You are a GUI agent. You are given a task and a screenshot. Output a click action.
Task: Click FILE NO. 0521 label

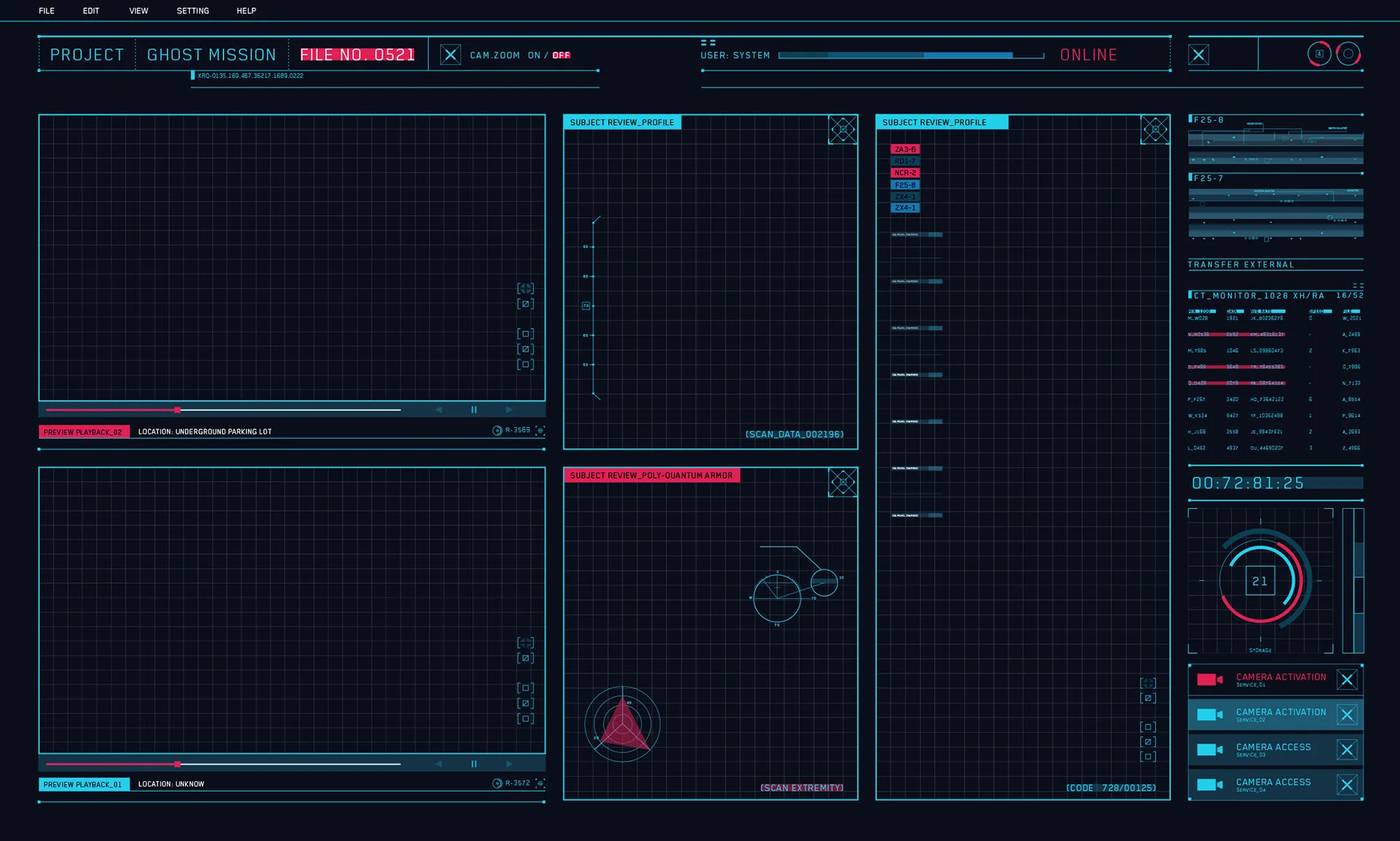click(x=358, y=54)
